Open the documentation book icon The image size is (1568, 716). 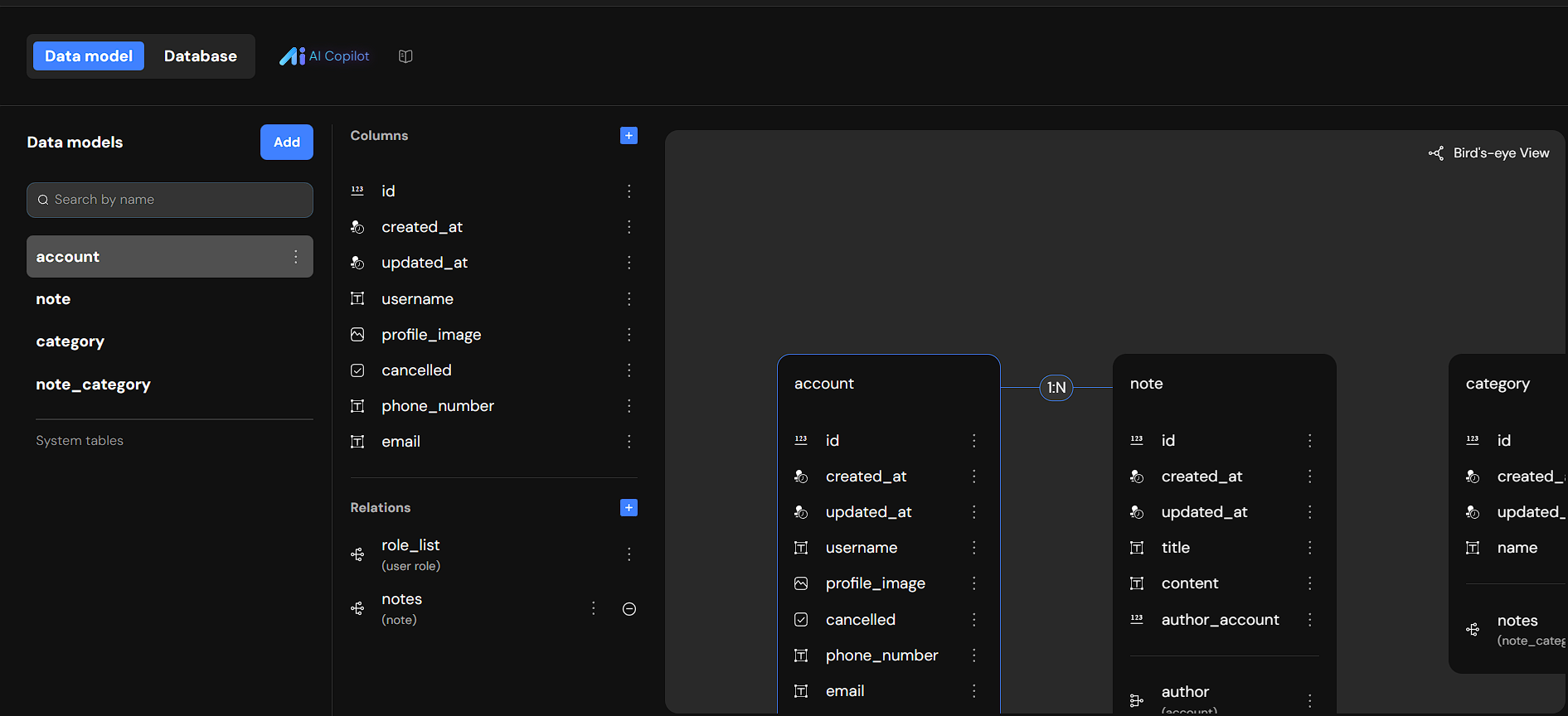coord(405,56)
